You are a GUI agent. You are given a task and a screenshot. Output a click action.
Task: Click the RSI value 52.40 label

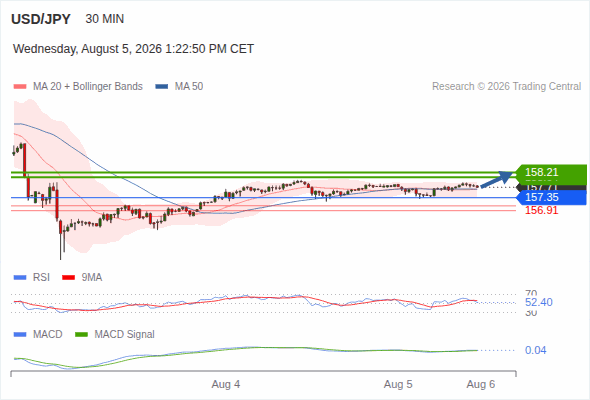click(539, 302)
